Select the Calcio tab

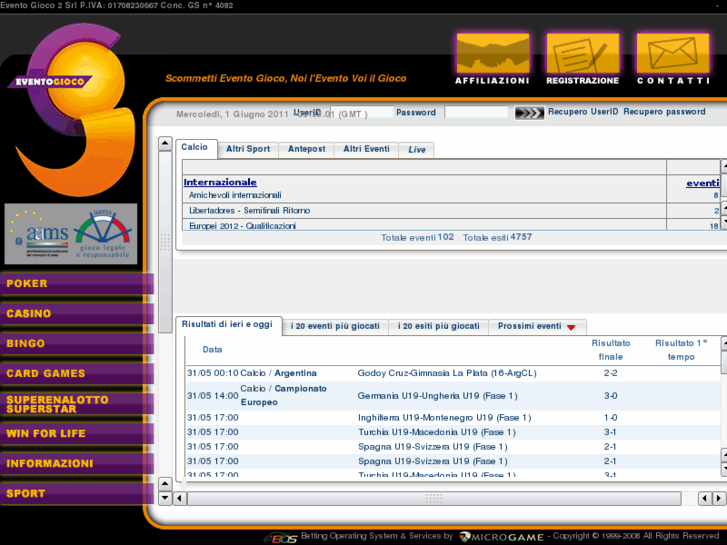(196, 148)
